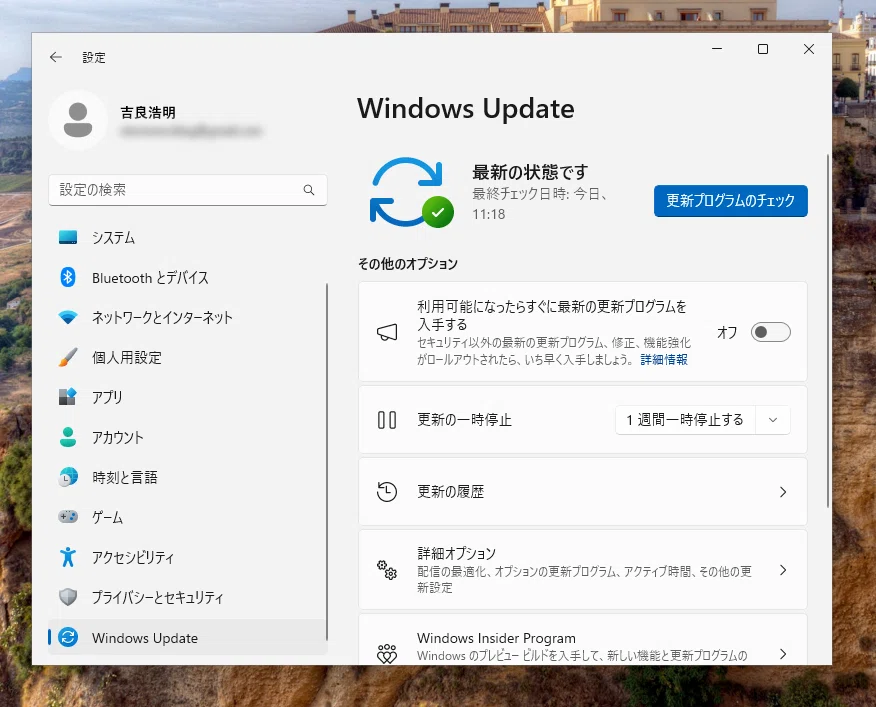Turn on the get-latest-updates toggle switch
The width and height of the screenshot is (876, 707).
point(770,332)
